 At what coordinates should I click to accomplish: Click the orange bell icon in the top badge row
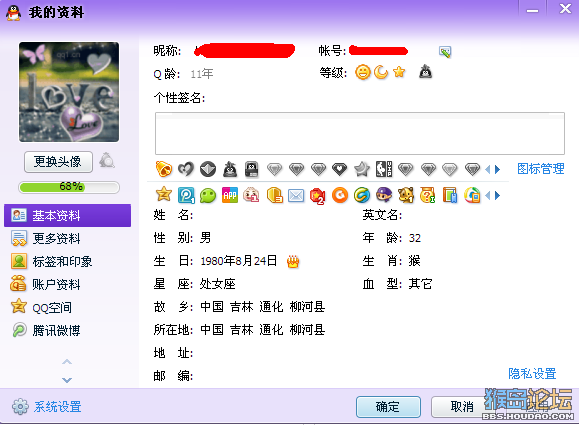click(164, 169)
